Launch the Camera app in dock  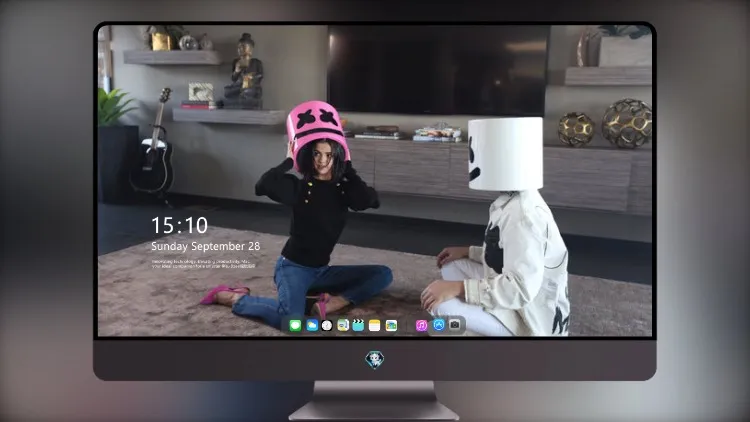455,325
